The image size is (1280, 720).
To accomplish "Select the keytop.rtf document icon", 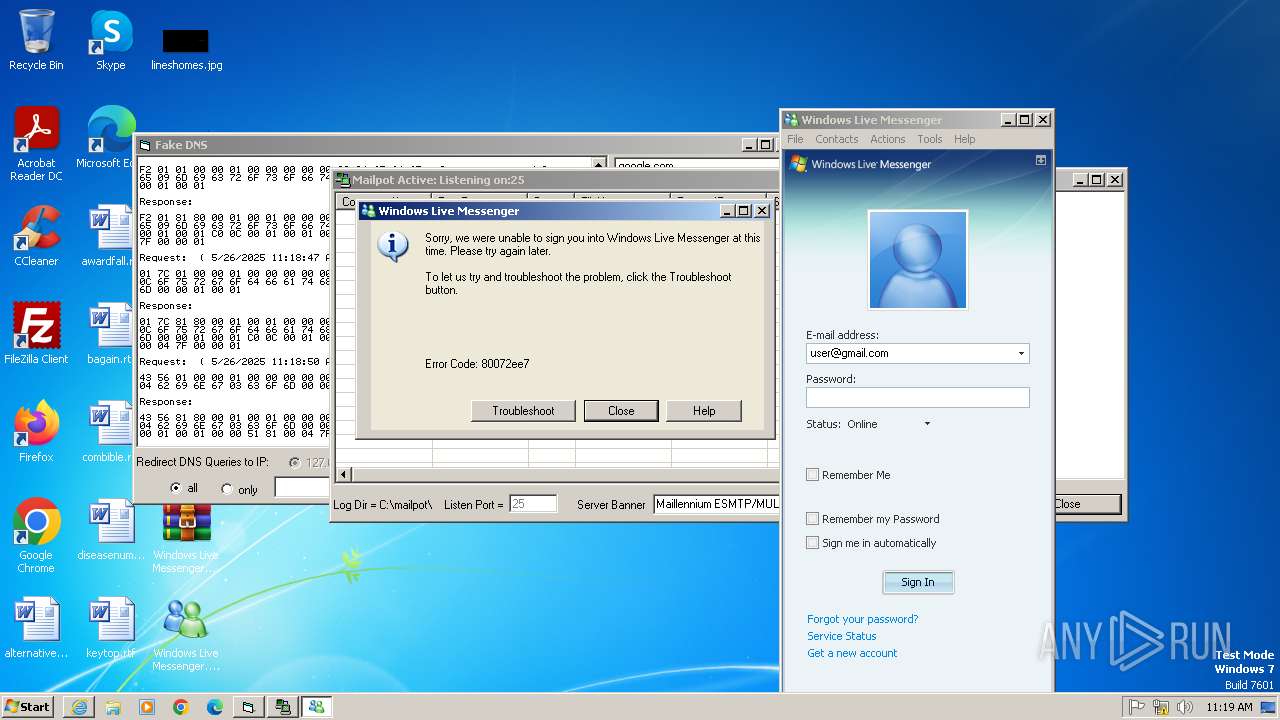I will tap(110, 629).
